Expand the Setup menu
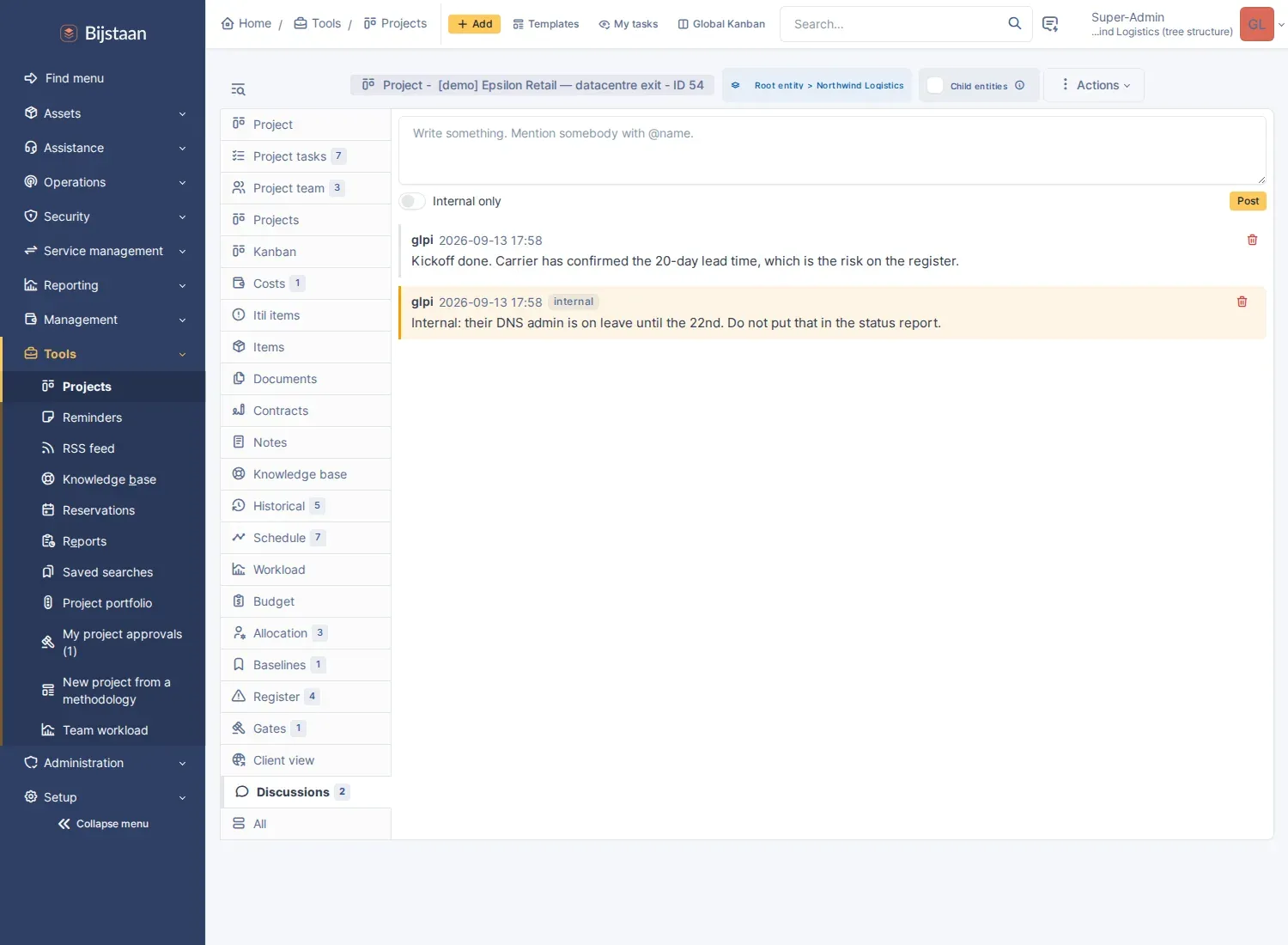Viewport: 1288px width, 945px height. [x=103, y=797]
